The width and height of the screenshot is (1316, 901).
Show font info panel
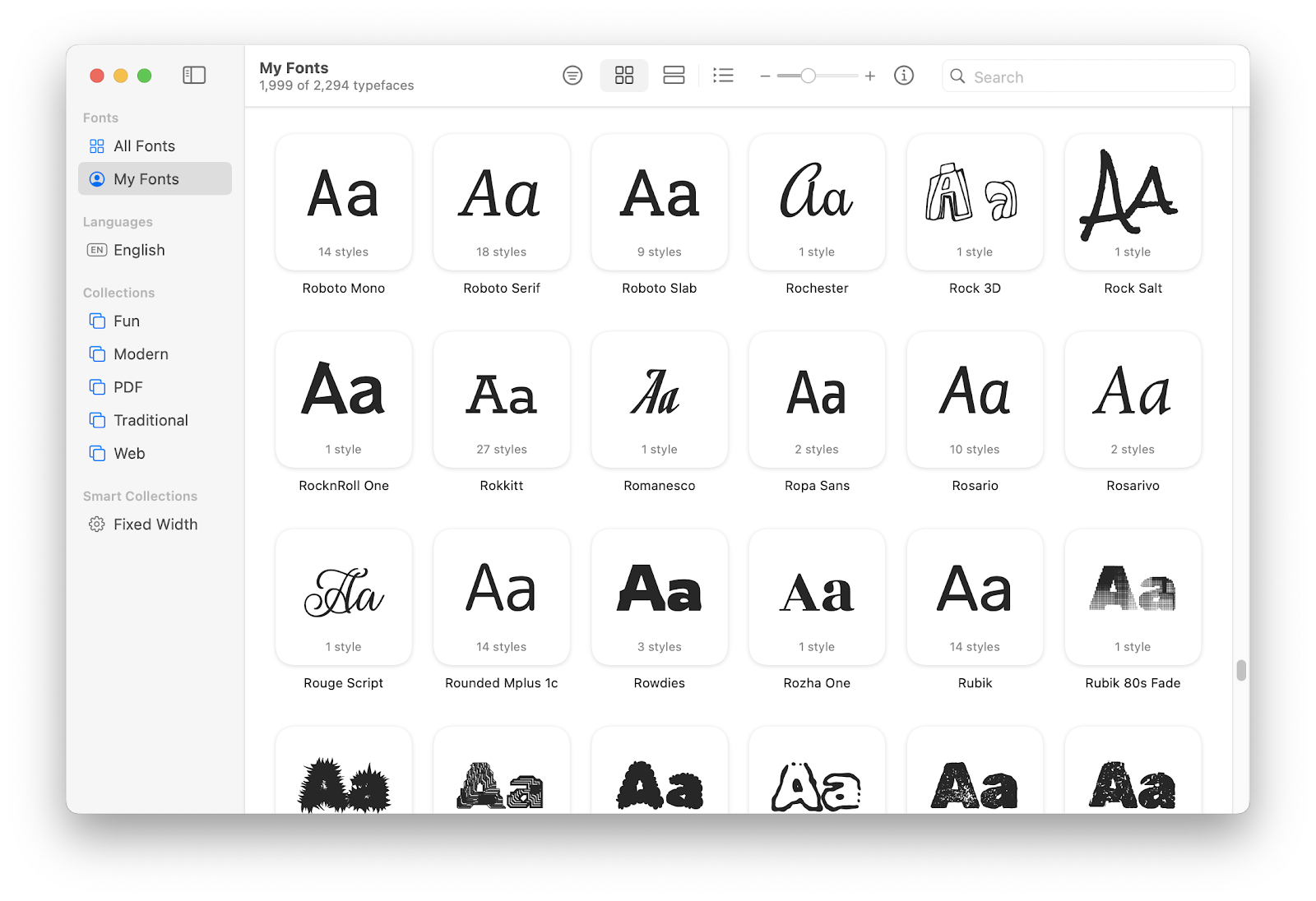pyautogui.click(x=904, y=76)
